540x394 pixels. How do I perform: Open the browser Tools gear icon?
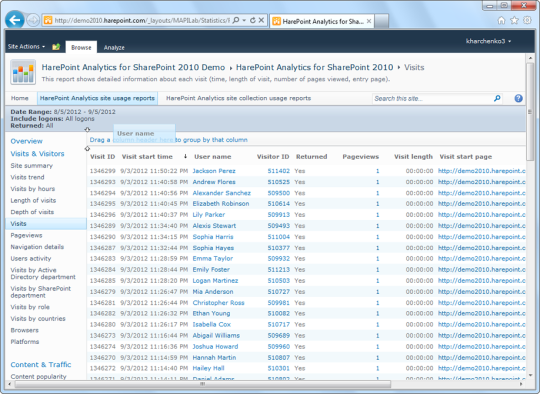(527, 20)
